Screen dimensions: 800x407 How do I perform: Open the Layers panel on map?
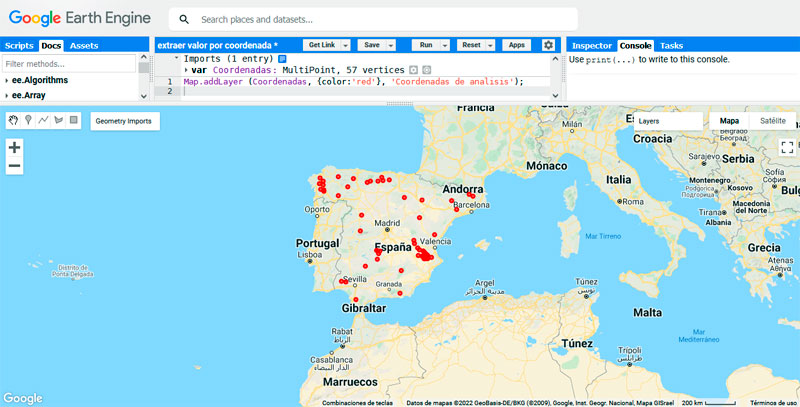(x=668, y=121)
